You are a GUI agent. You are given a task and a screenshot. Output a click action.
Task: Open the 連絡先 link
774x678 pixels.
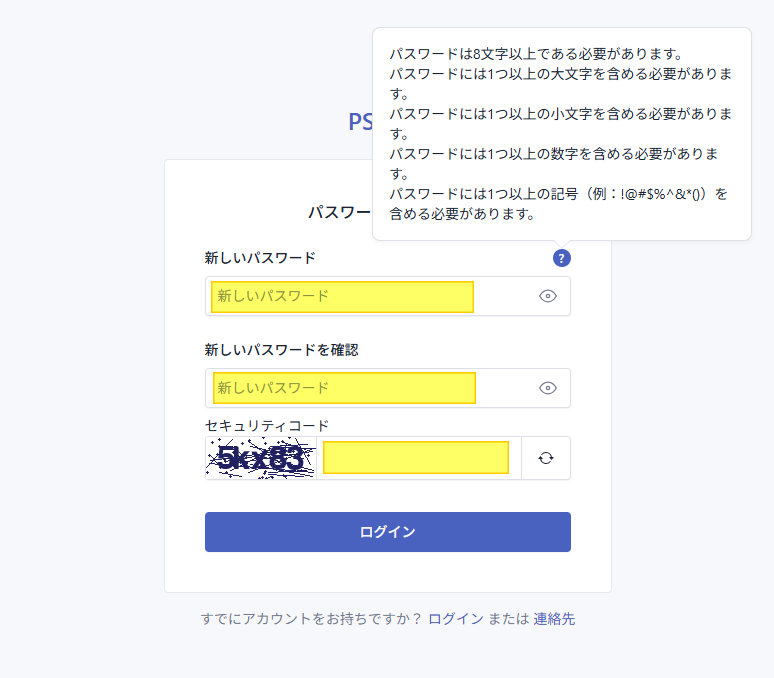coord(554,619)
